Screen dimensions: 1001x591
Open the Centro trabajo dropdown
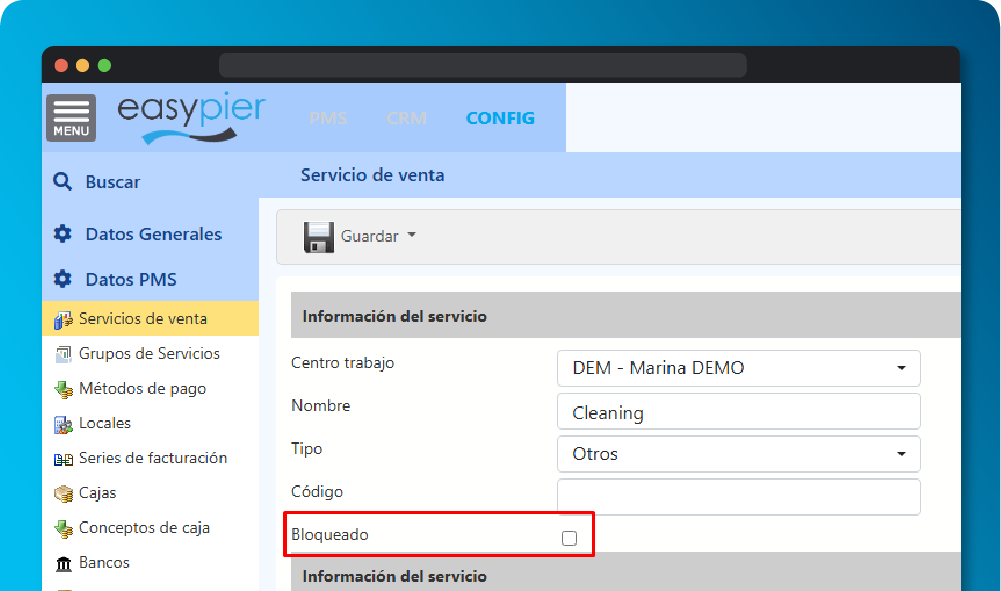pyautogui.click(x=739, y=368)
